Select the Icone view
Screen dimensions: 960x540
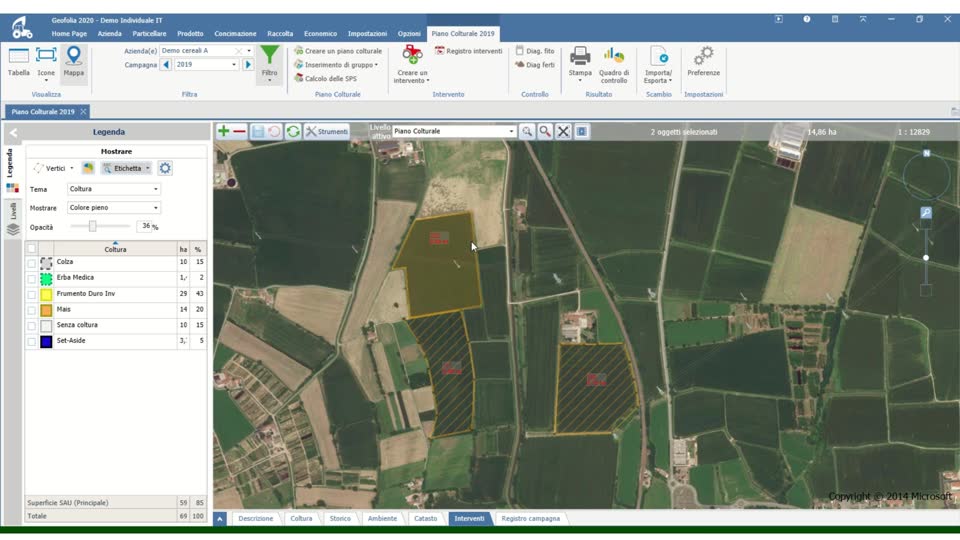46,62
